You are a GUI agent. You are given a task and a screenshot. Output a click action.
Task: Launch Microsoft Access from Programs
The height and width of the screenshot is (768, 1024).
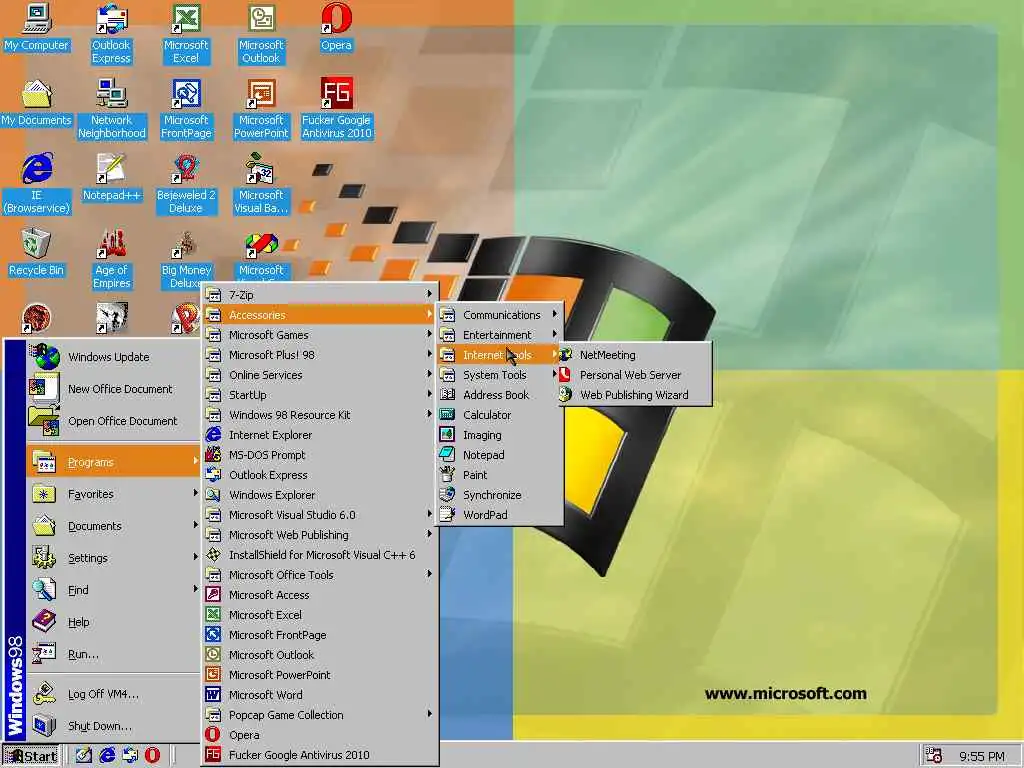coord(319,595)
